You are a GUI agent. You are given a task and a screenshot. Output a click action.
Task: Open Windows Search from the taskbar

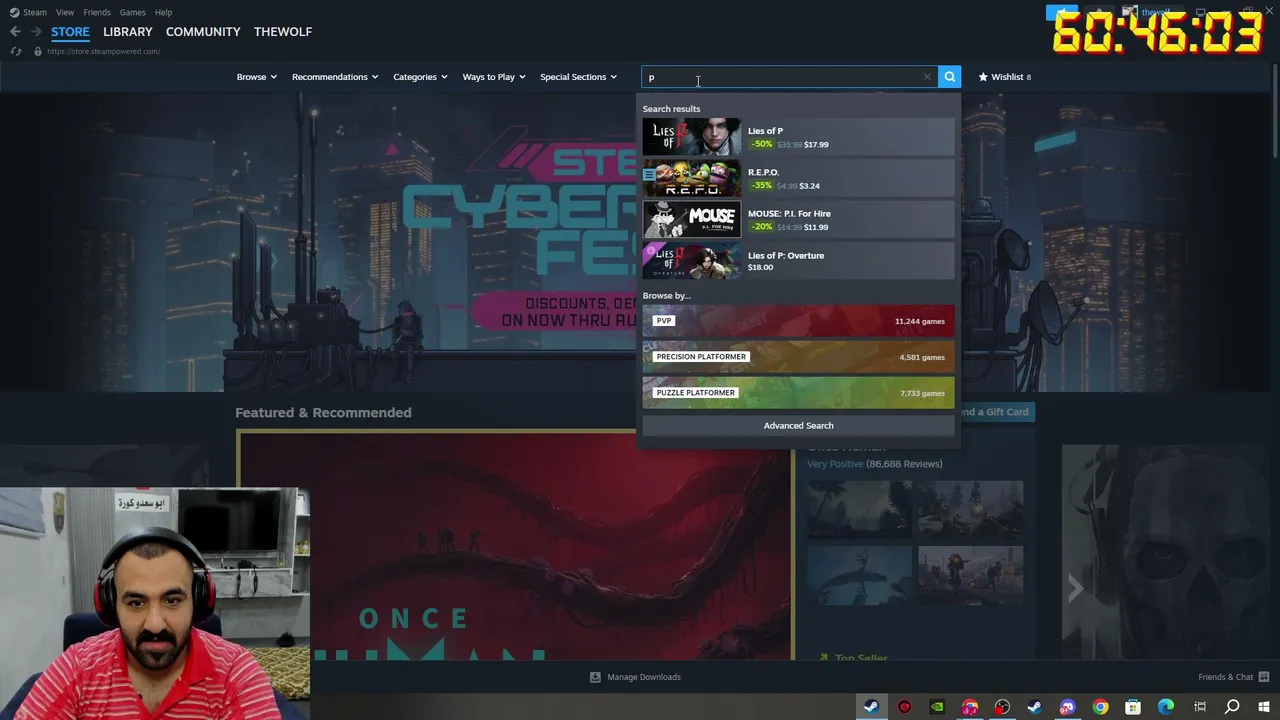[1232, 707]
